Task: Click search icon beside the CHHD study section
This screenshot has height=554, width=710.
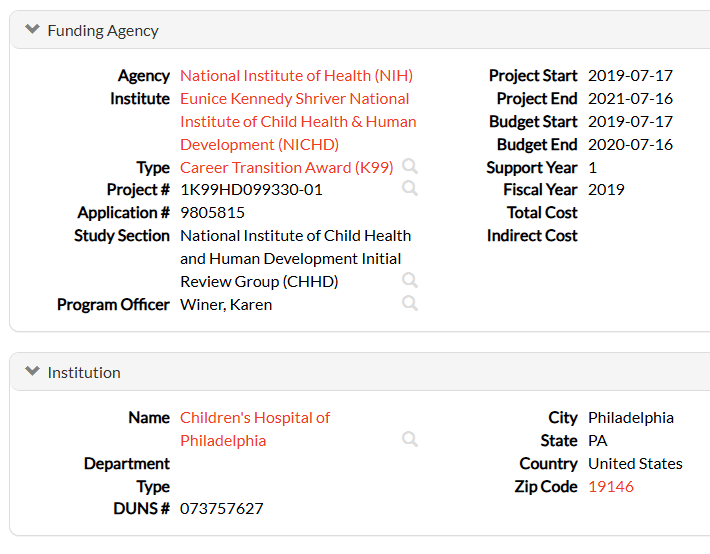Action: [x=410, y=280]
